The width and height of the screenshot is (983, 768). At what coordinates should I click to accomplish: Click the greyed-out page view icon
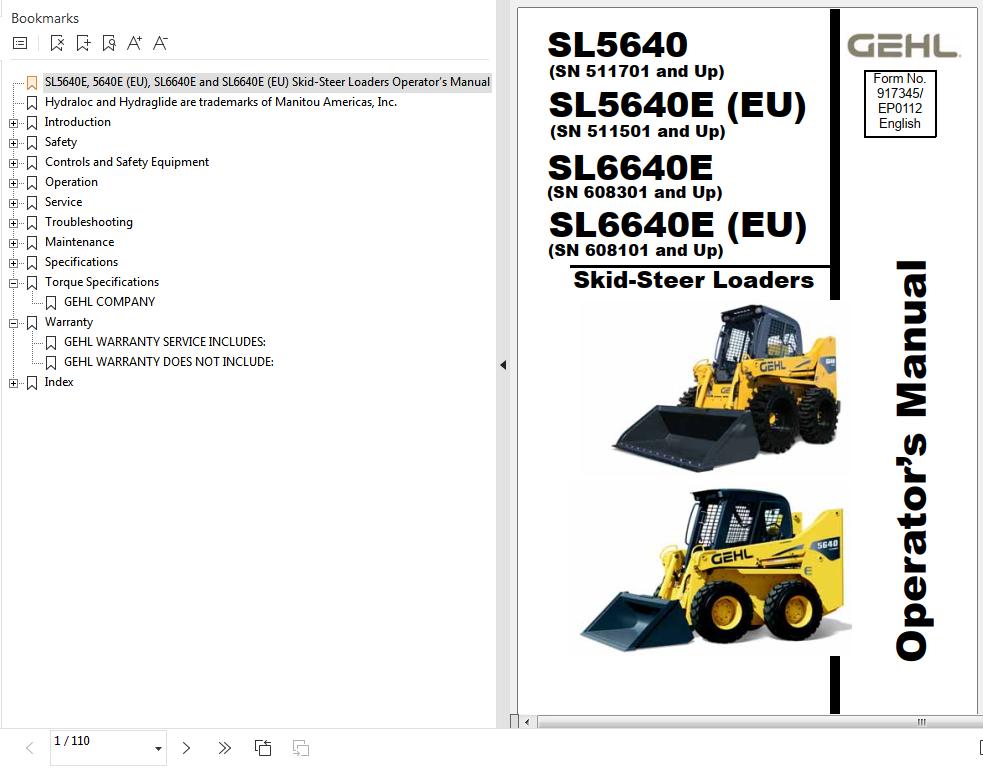pyautogui.click(x=301, y=747)
